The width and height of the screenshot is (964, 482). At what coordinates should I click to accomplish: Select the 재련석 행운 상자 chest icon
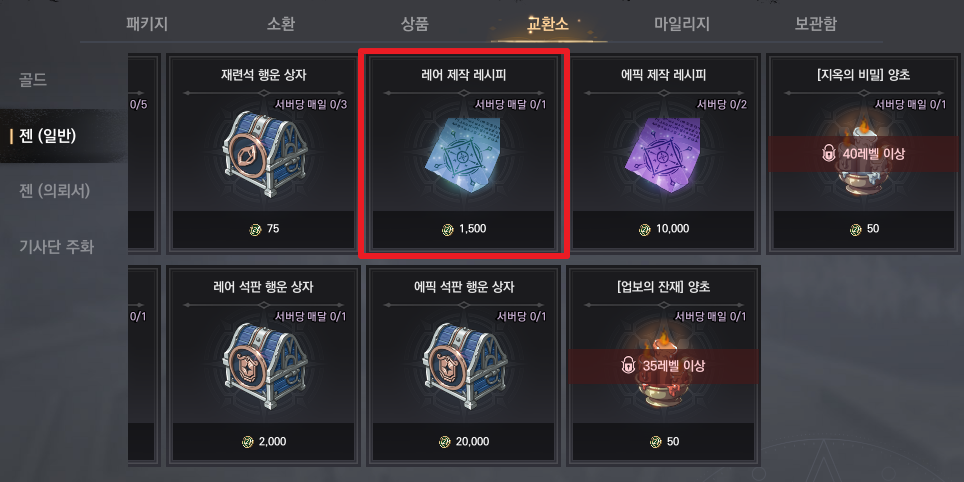263,154
